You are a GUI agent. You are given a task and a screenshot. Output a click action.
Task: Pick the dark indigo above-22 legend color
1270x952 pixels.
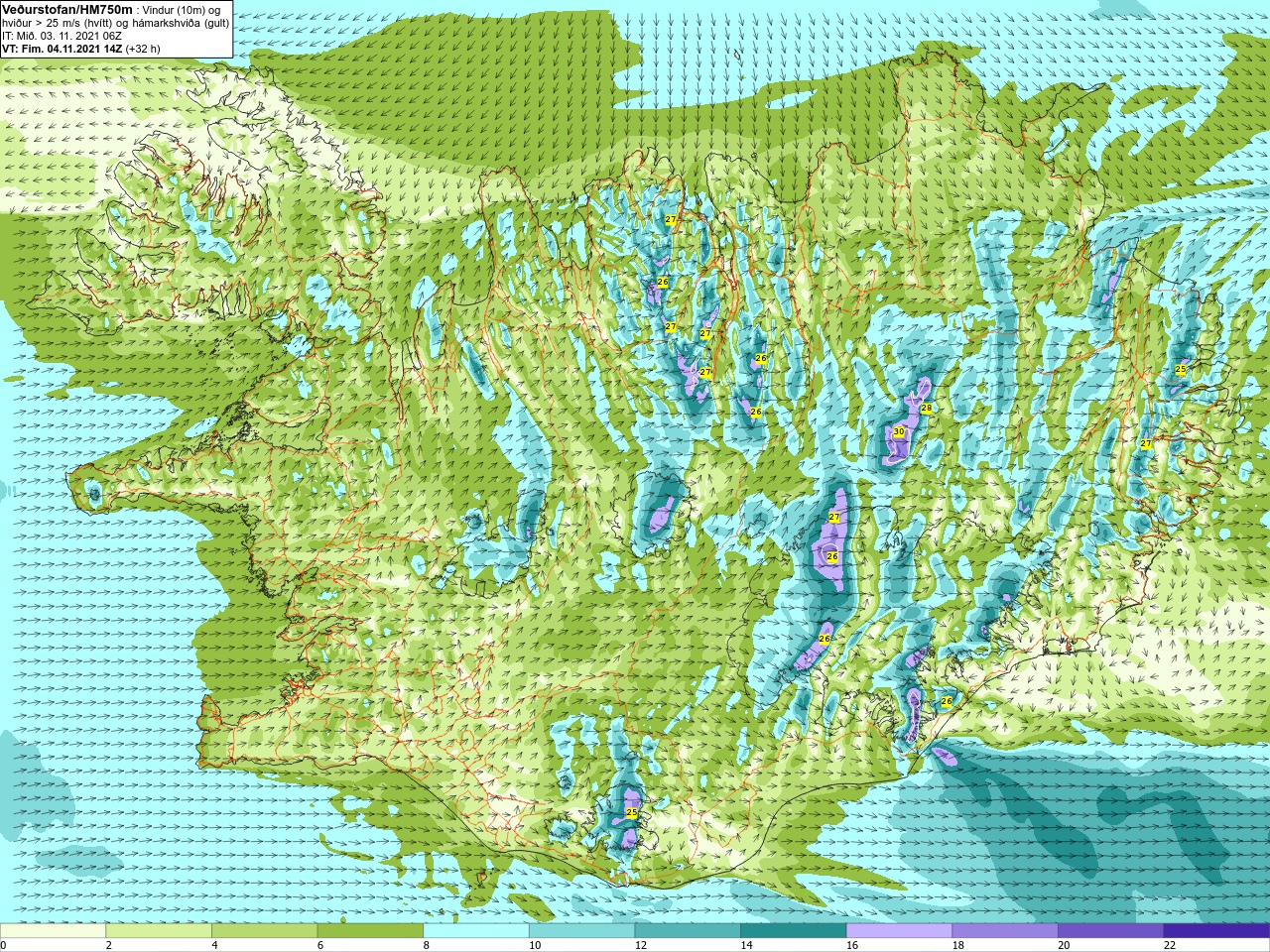click(1216, 931)
